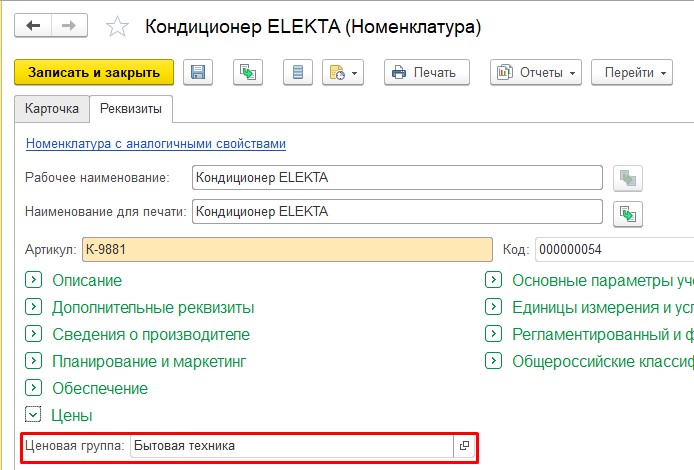694x470 pixels.
Task: Open Номенклатура с аналогичными свойствами link
Action: [x=156, y=144]
